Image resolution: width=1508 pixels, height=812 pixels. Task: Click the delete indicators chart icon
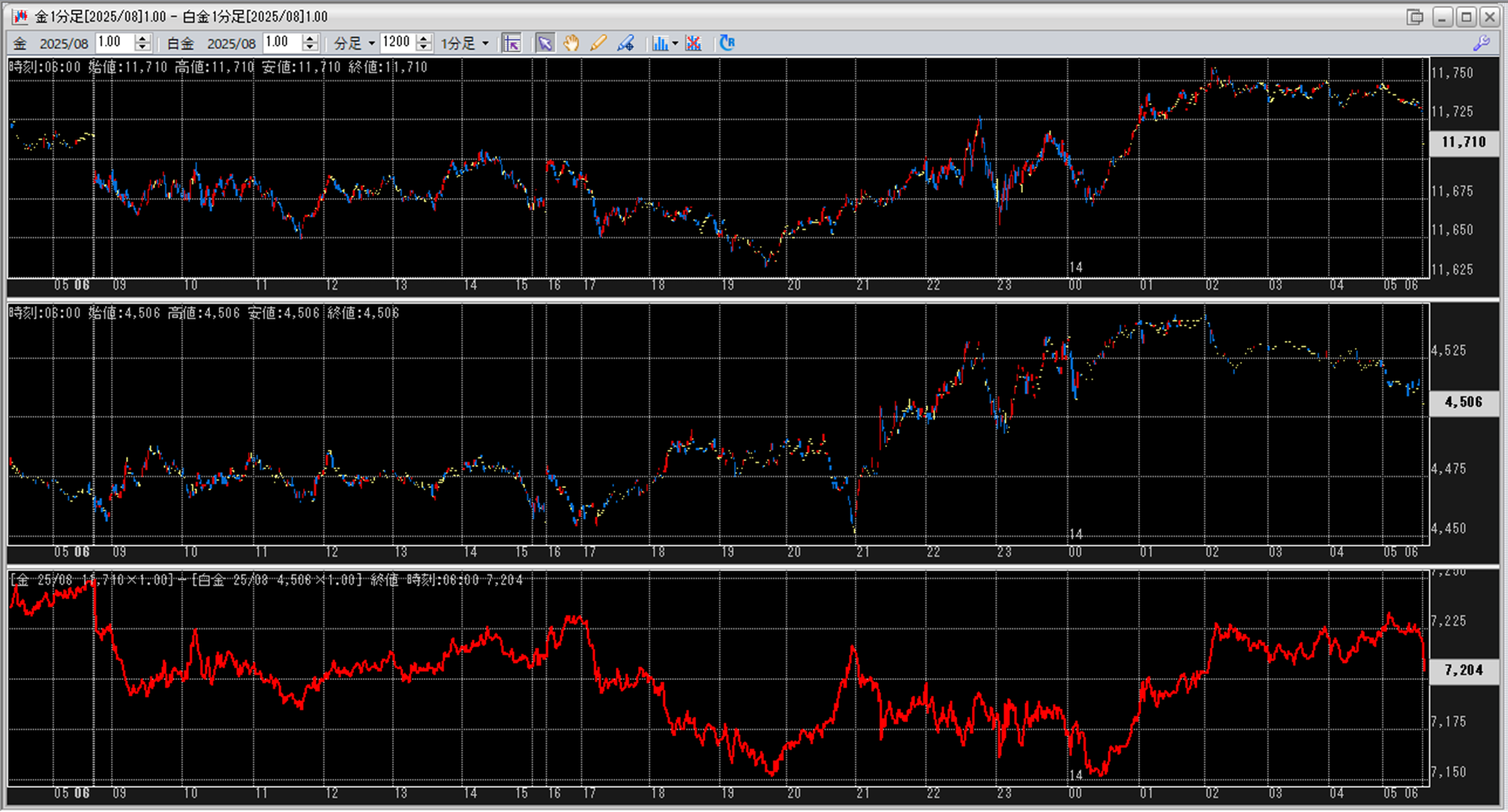(694, 43)
